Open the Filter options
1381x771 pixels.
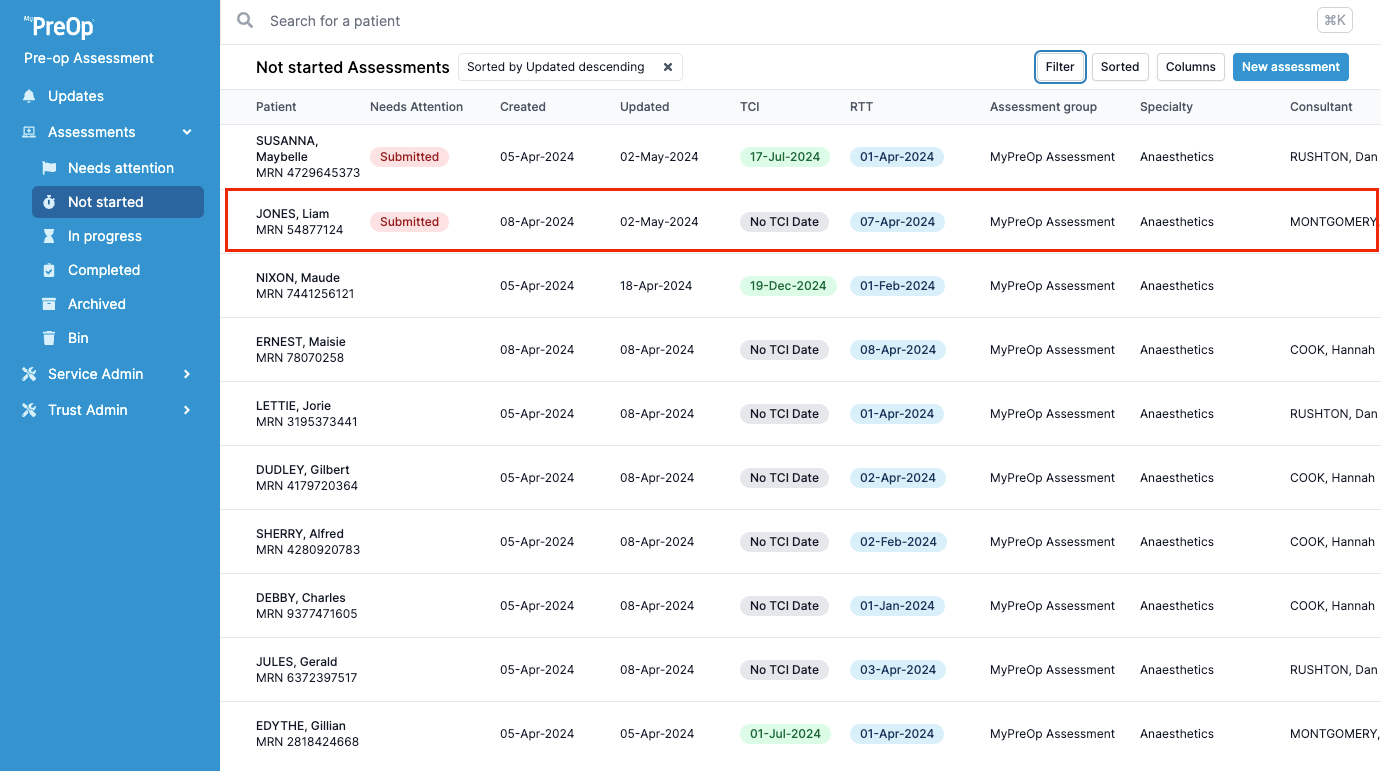pos(1060,67)
